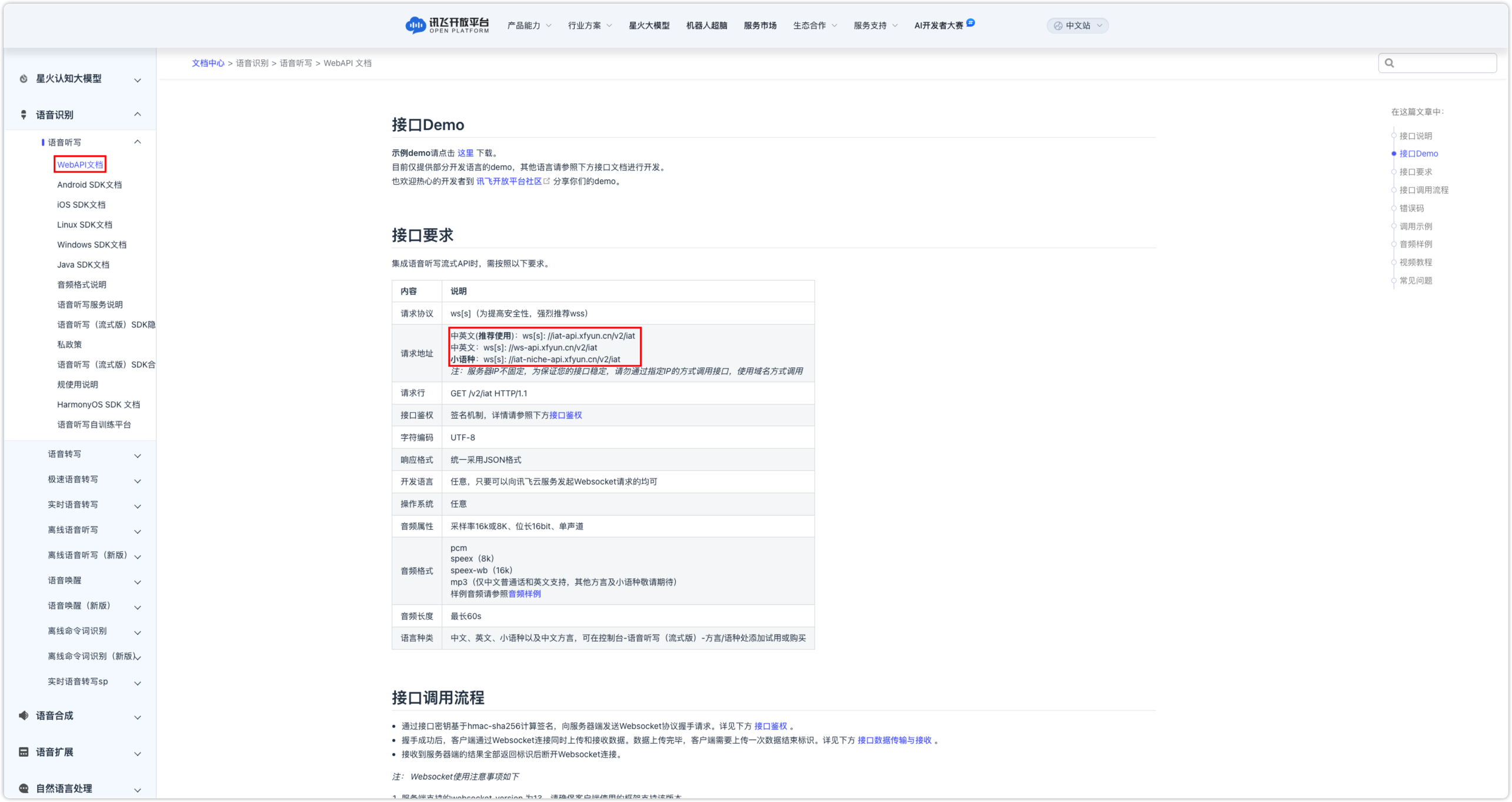1512x802 pixels.
Task: Click the 自然语言处理 chat bubble icon
Action: 23,788
